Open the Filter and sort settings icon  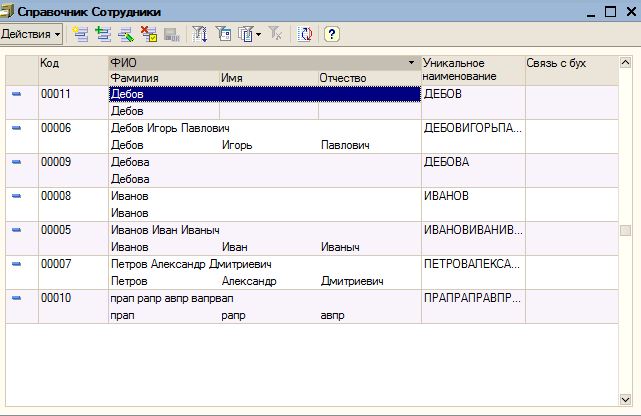coord(200,34)
